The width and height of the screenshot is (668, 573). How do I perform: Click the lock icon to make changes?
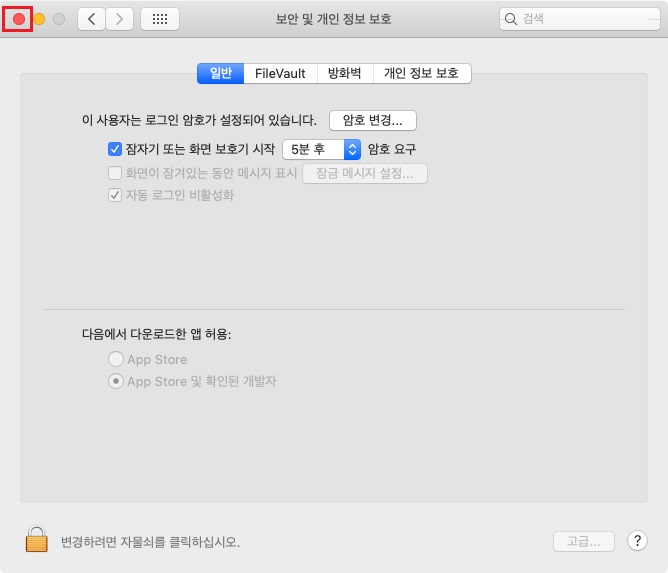pos(37,539)
